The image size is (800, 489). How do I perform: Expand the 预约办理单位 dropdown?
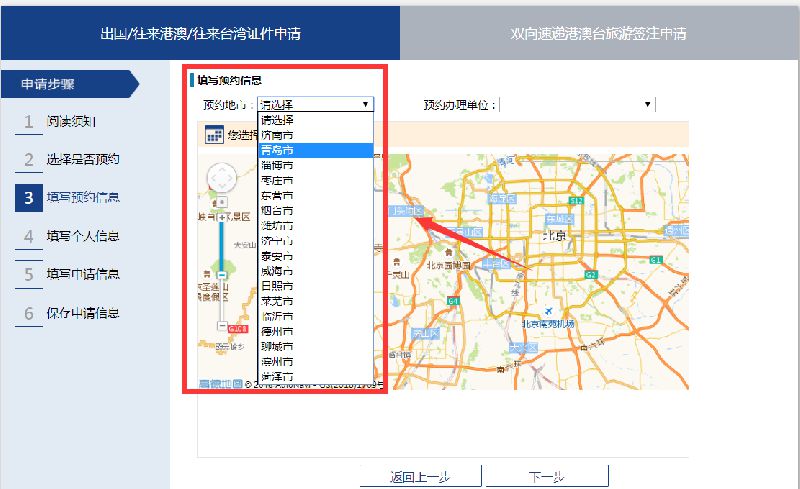(x=648, y=104)
